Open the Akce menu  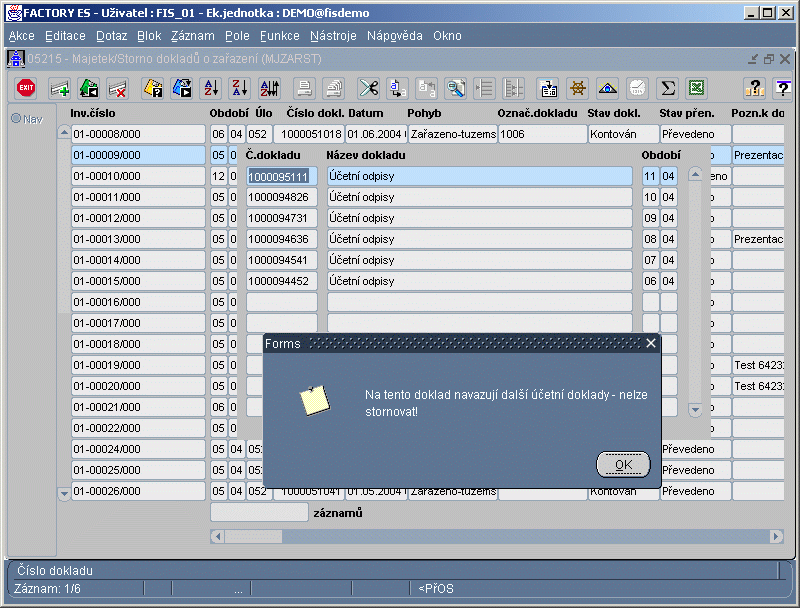pos(21,36)
